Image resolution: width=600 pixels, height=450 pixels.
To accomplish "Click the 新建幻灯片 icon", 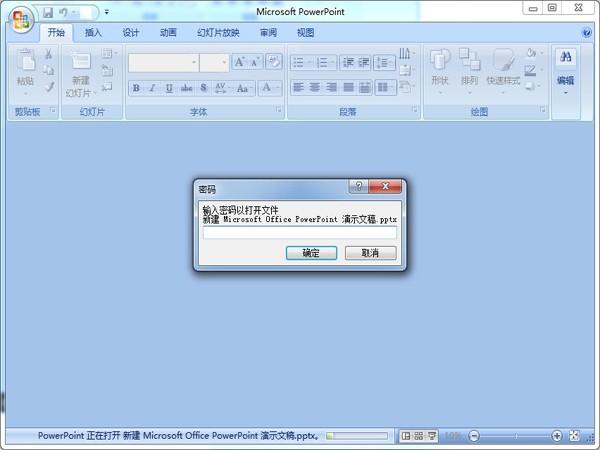I will tap(81, 61).
